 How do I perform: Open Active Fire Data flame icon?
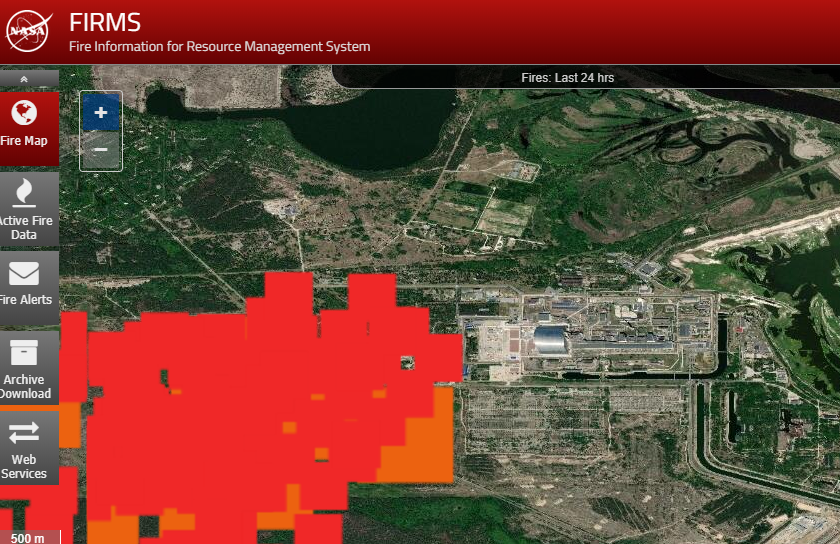(x=24, y=192)
